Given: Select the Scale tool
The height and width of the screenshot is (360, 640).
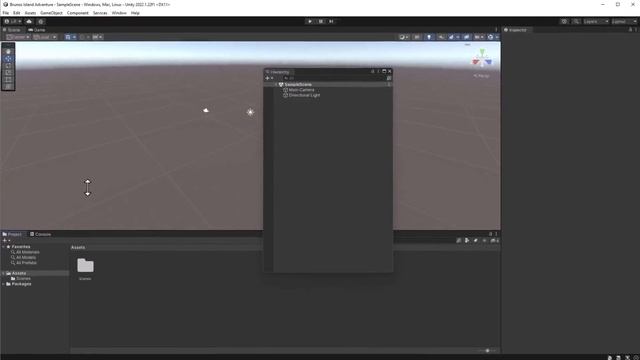Looking at the screenshot, I should click(x=8, y=72).
